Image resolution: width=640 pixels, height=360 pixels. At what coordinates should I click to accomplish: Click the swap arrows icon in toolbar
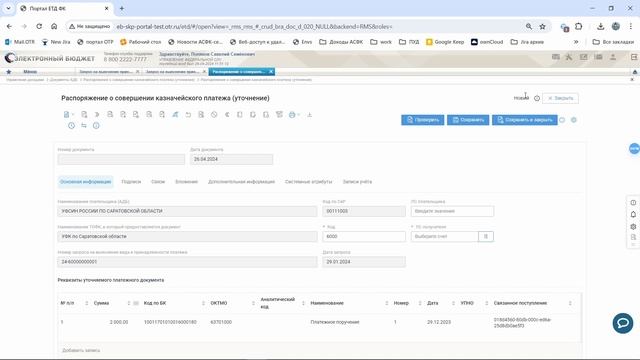coord(84,126)
